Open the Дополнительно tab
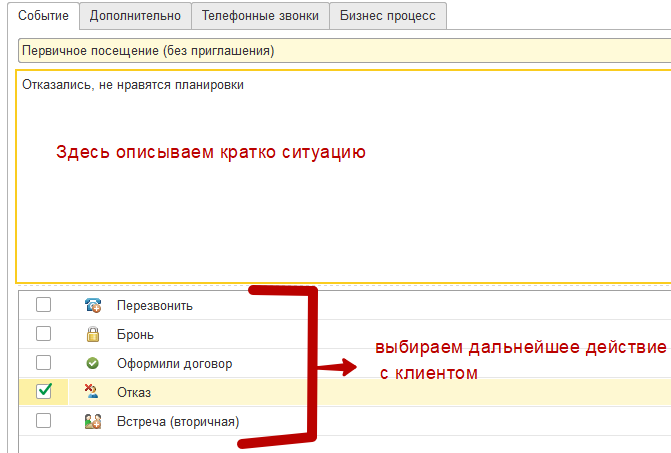The image size is (671, 453). (x=135, y=15)
